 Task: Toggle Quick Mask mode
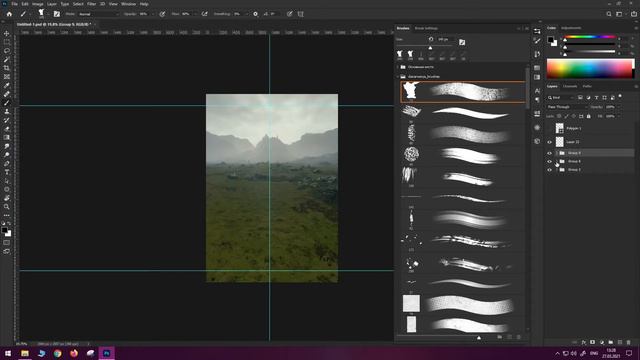[x=7, y=243]
